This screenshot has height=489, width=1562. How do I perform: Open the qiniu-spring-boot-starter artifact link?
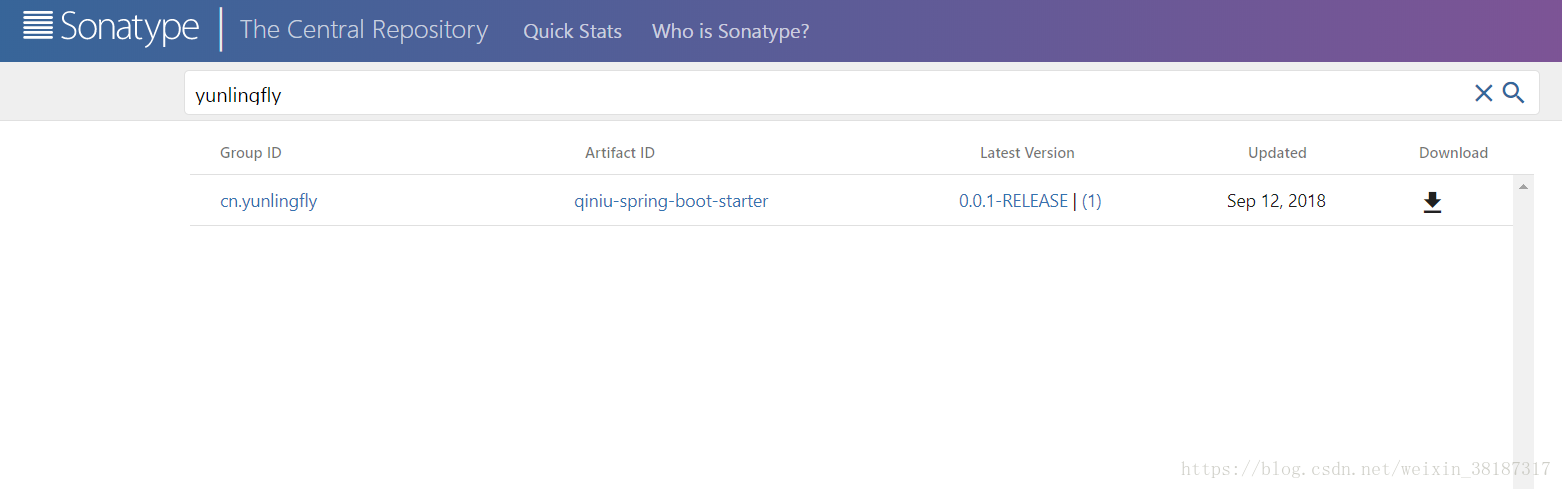click(671, 201)
